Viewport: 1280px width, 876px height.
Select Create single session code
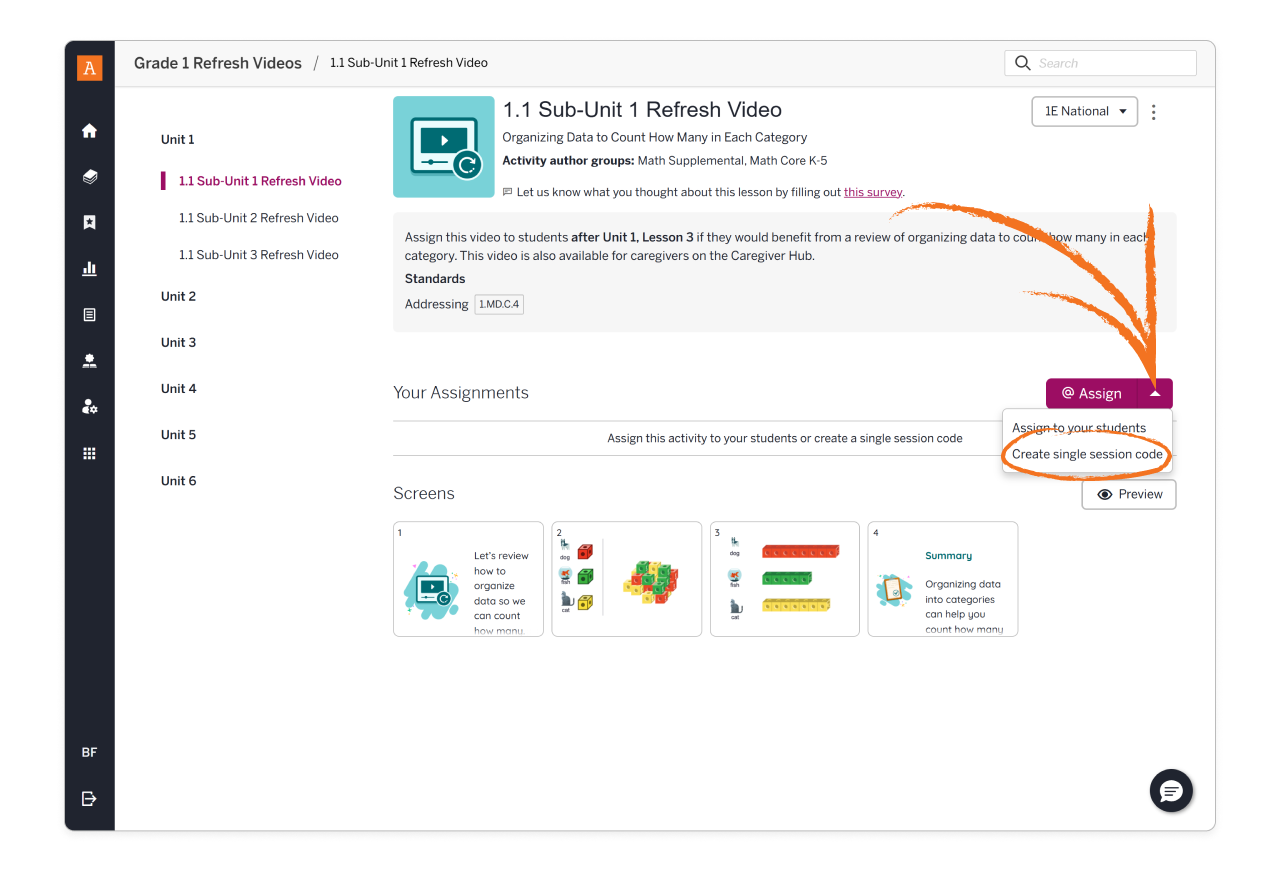(1086, 454)
